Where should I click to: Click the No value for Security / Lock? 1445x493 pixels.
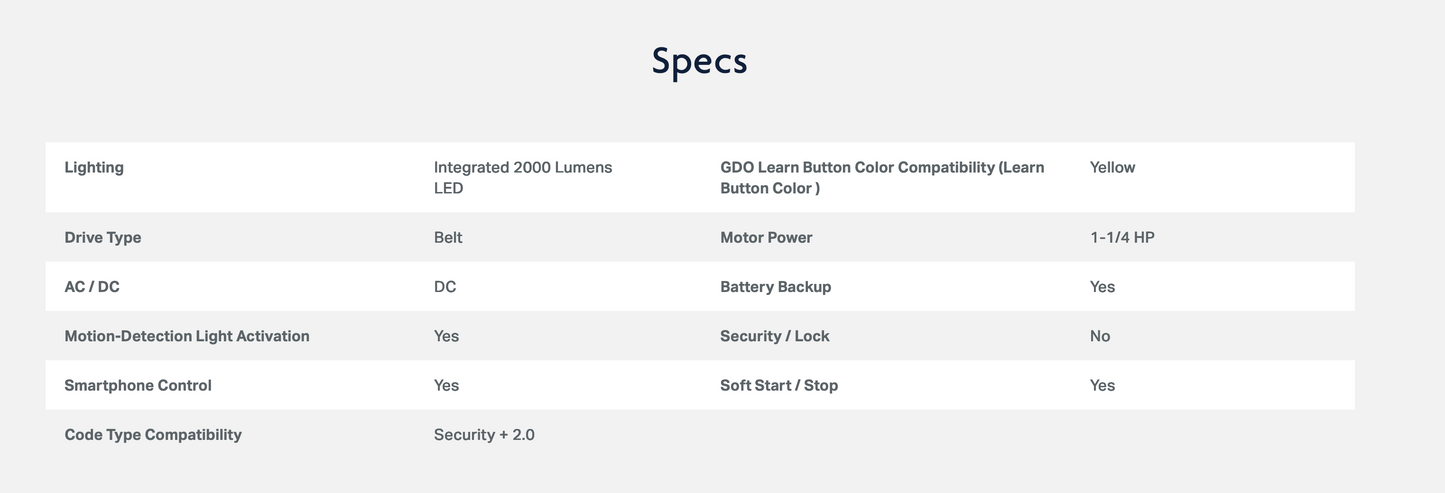pyautogui.click(x=1100, y=336)
